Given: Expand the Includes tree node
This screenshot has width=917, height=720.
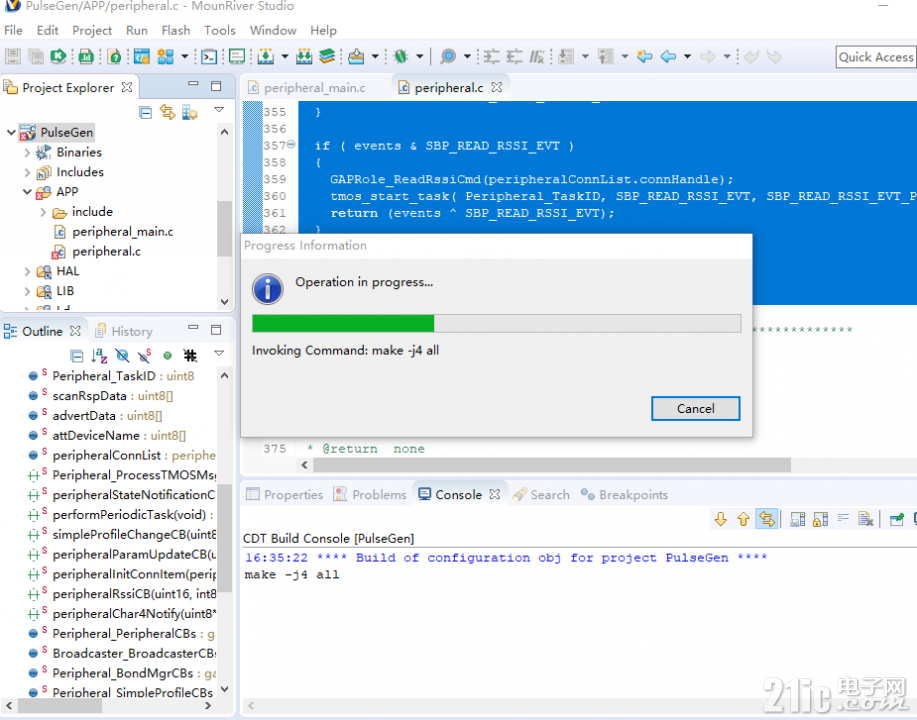Looking at the screenshot, I should 27,173.
